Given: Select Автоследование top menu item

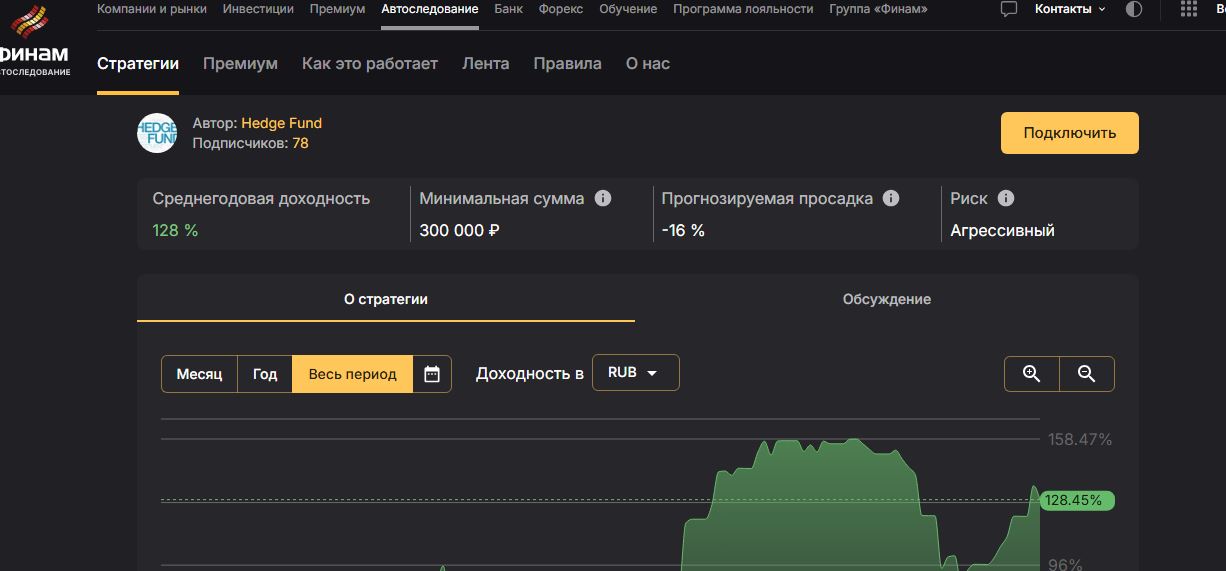Looking at the screenshot, I should pos(430,9).
